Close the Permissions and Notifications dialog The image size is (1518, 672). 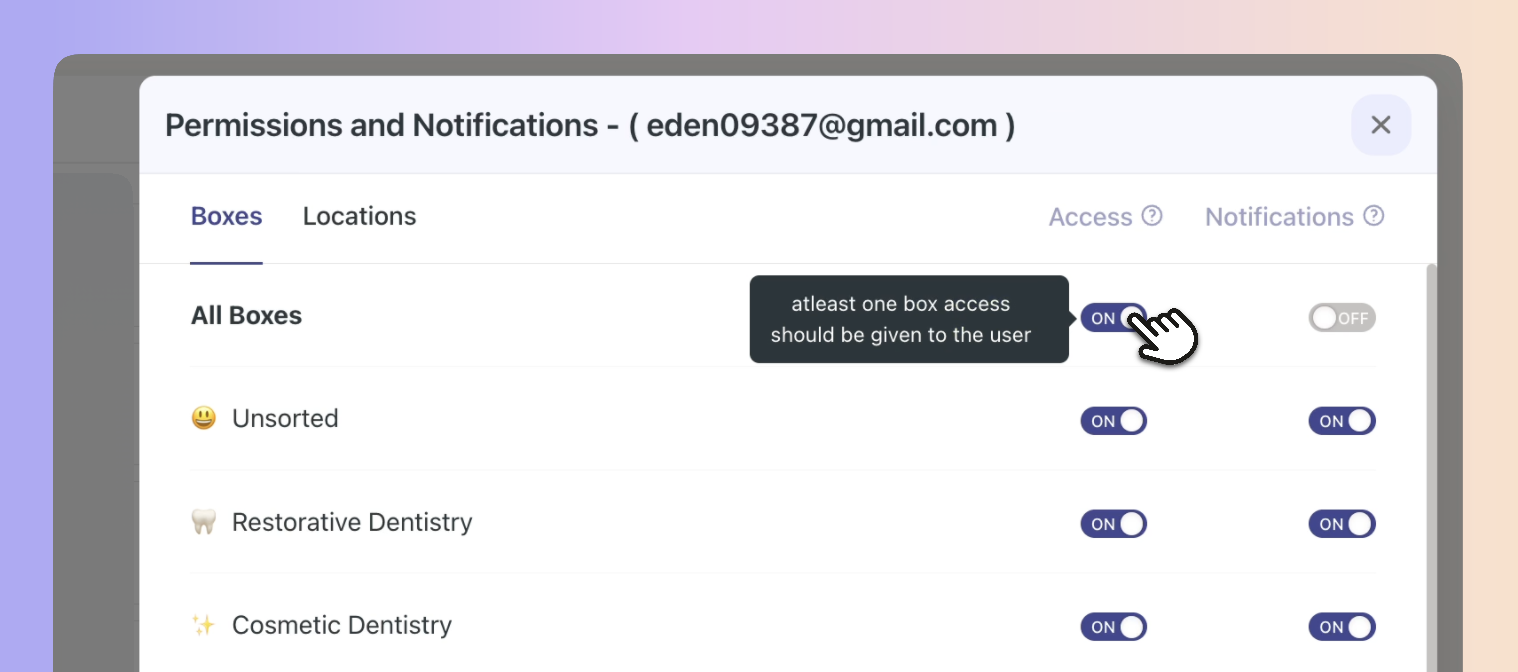(1381, 125)
